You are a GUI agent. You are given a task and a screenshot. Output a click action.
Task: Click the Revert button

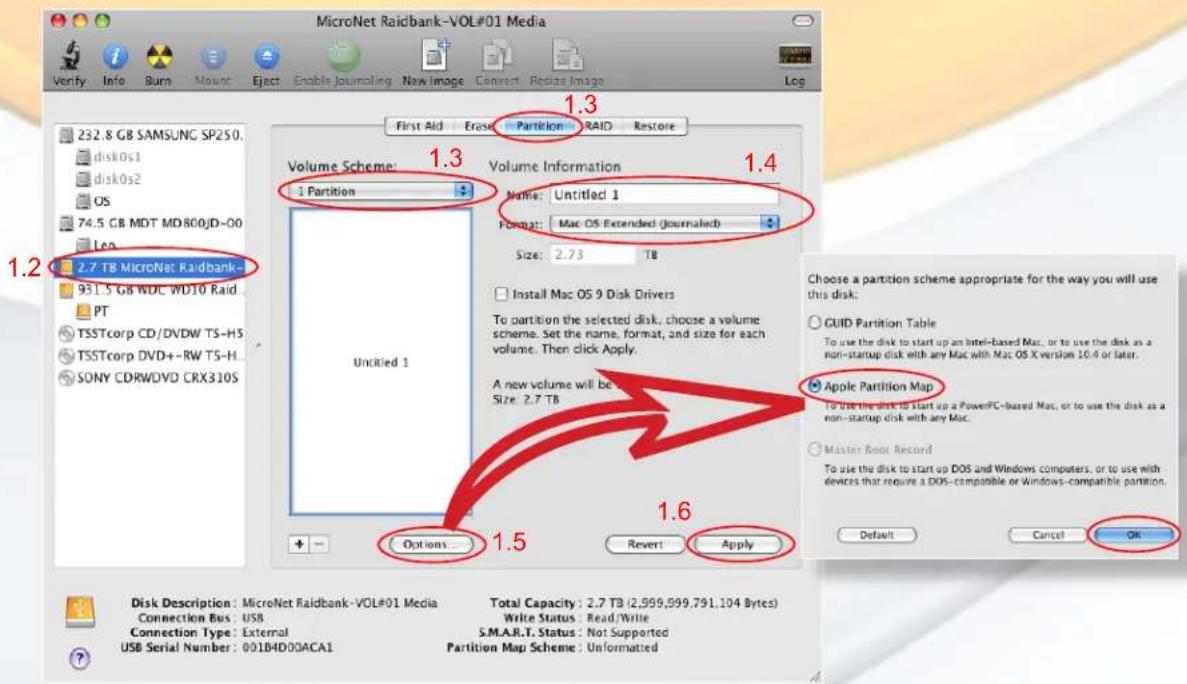(x=645, y=544)
